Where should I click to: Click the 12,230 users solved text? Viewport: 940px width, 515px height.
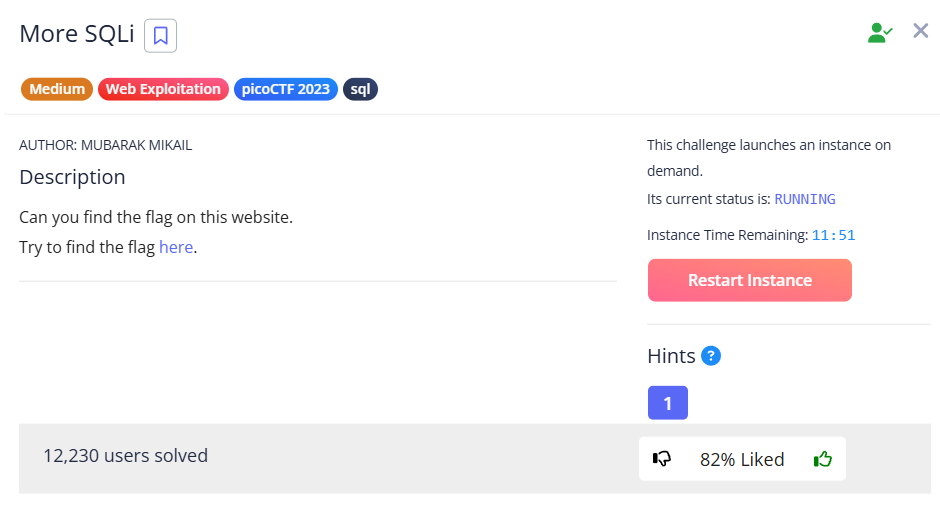(x=125, y=456)
